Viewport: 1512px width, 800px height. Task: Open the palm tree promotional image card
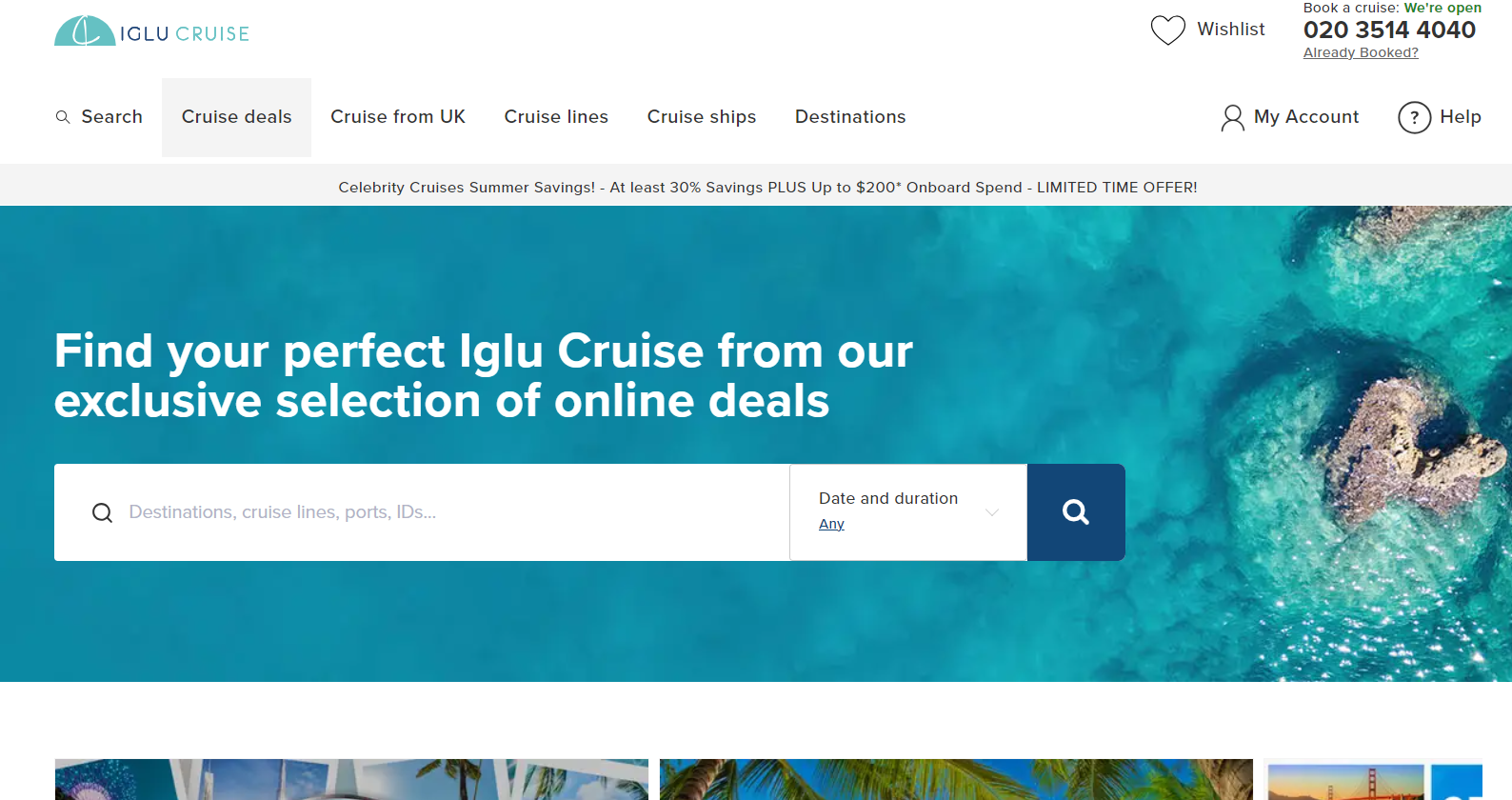coord(956,779)
